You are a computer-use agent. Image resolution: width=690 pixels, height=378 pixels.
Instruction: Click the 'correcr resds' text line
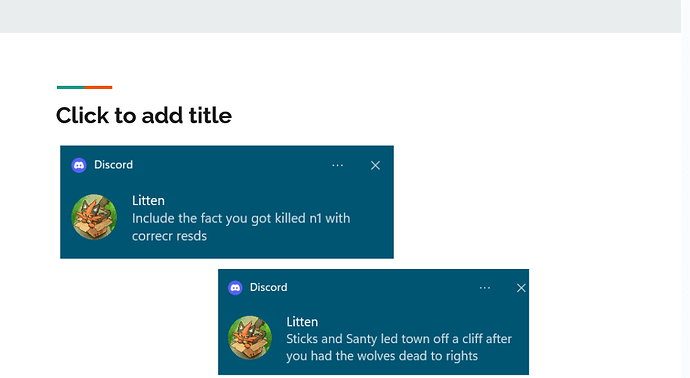click(x=169, y=236)
